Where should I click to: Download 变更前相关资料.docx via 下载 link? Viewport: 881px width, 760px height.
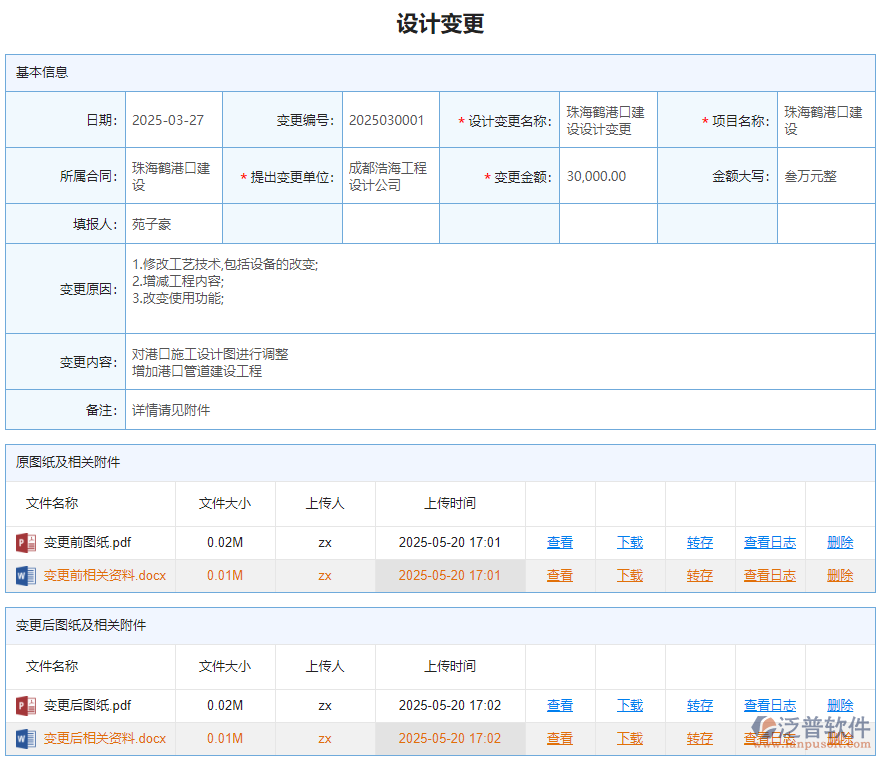pos(630,575)
